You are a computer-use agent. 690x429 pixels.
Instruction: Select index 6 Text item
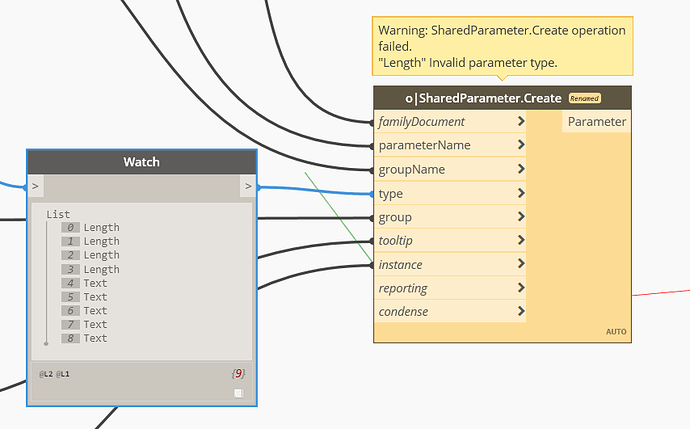click(x=84, y=311)
